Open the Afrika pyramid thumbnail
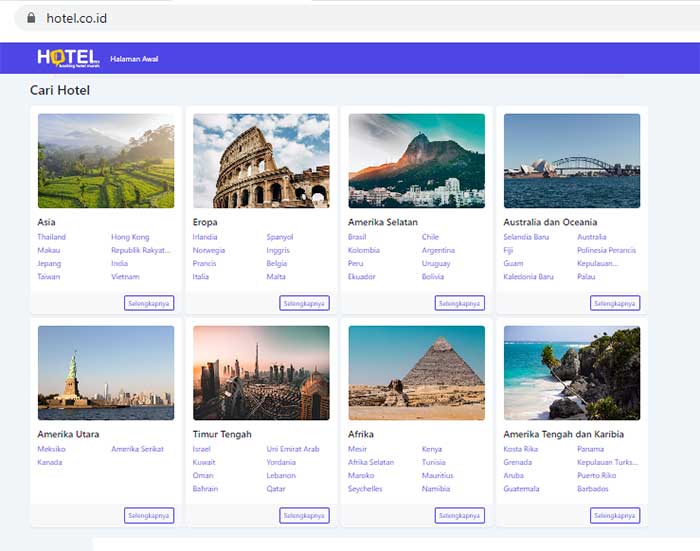Image resolution: width=700 pixels, height=551 pixels. pyautogui.click(x=417, y=373)
